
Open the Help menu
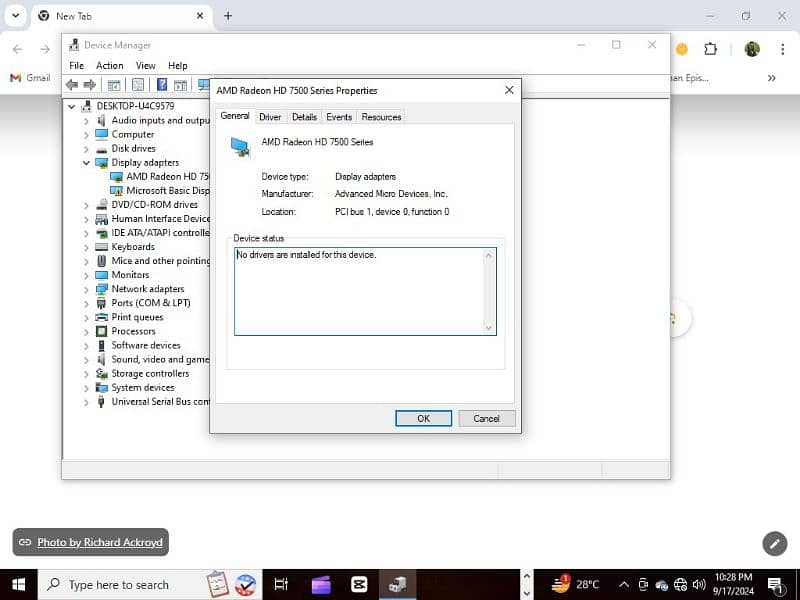[178, 65]
